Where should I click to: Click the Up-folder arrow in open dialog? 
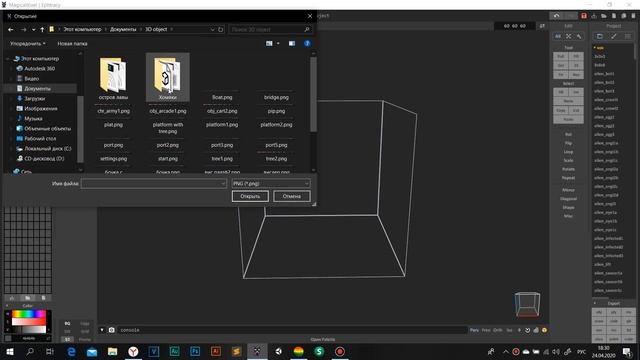42,29
